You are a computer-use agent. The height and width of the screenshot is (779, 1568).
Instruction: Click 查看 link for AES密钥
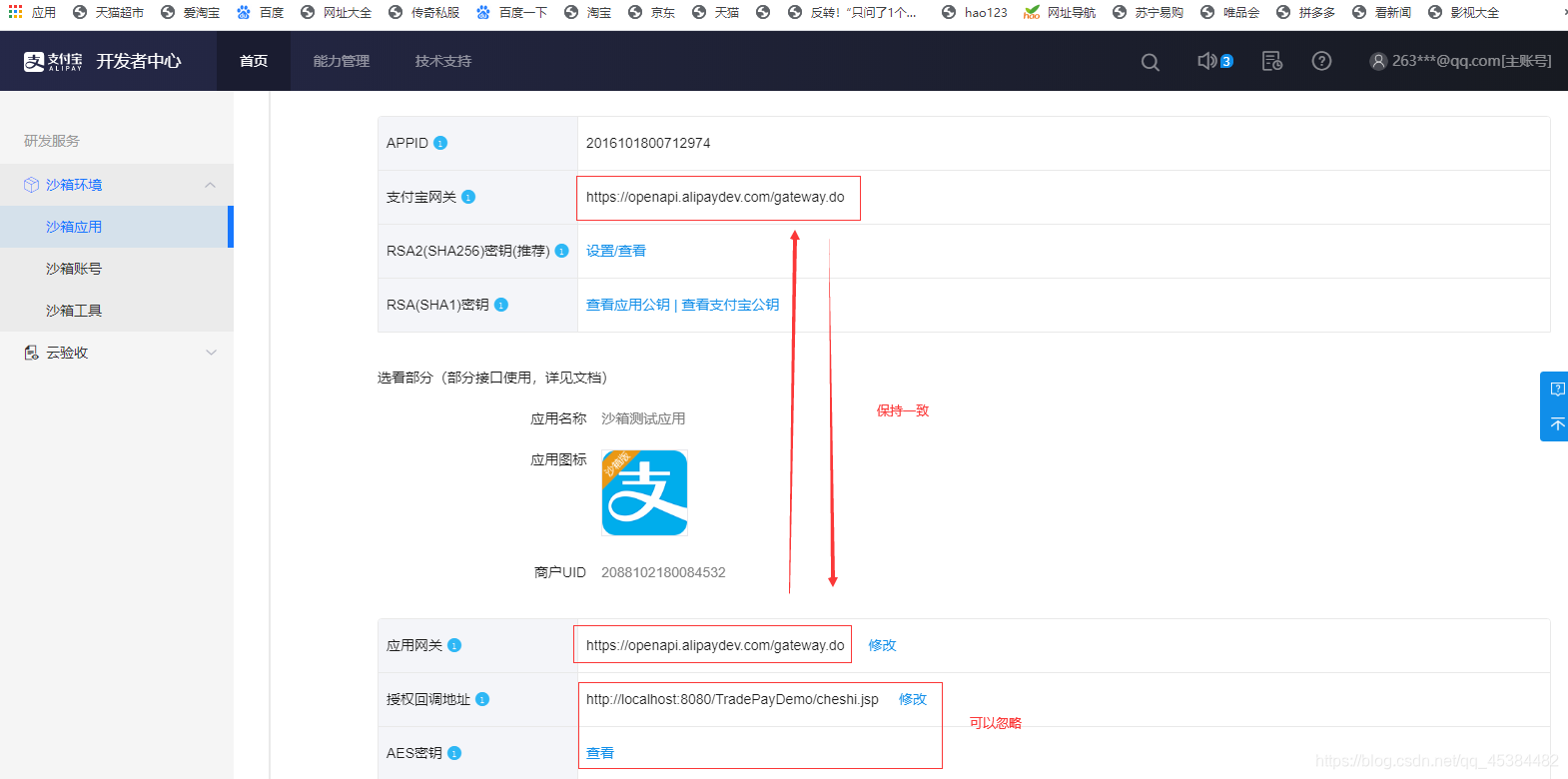point(600,753)
